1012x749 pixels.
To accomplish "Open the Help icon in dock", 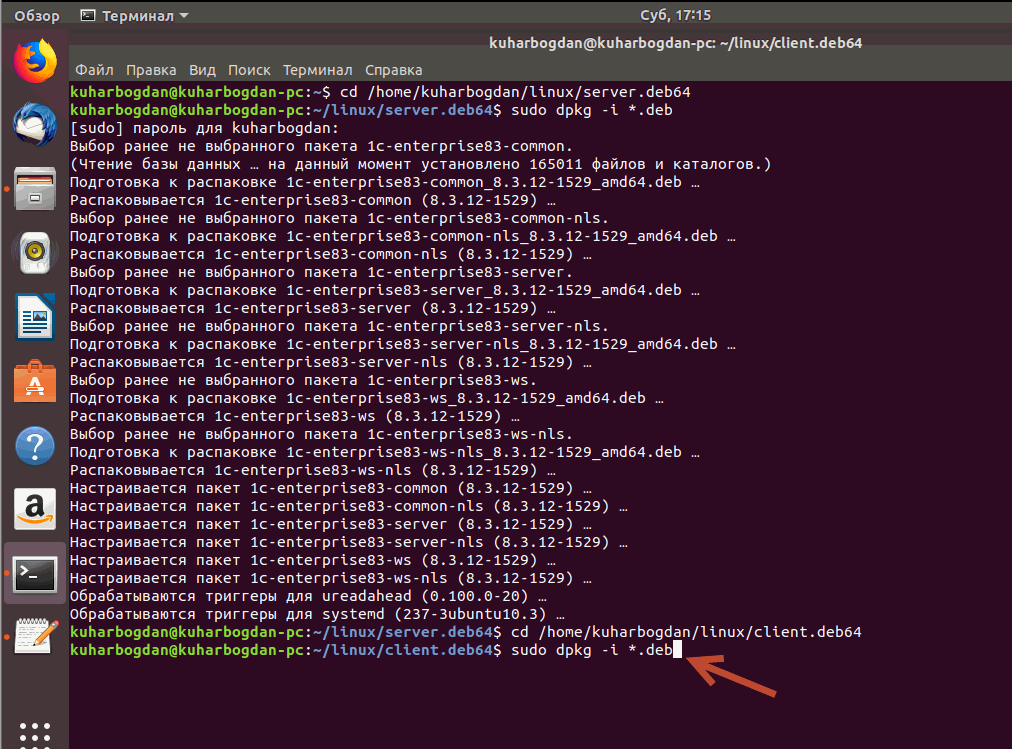I will (x=34, y=445).
